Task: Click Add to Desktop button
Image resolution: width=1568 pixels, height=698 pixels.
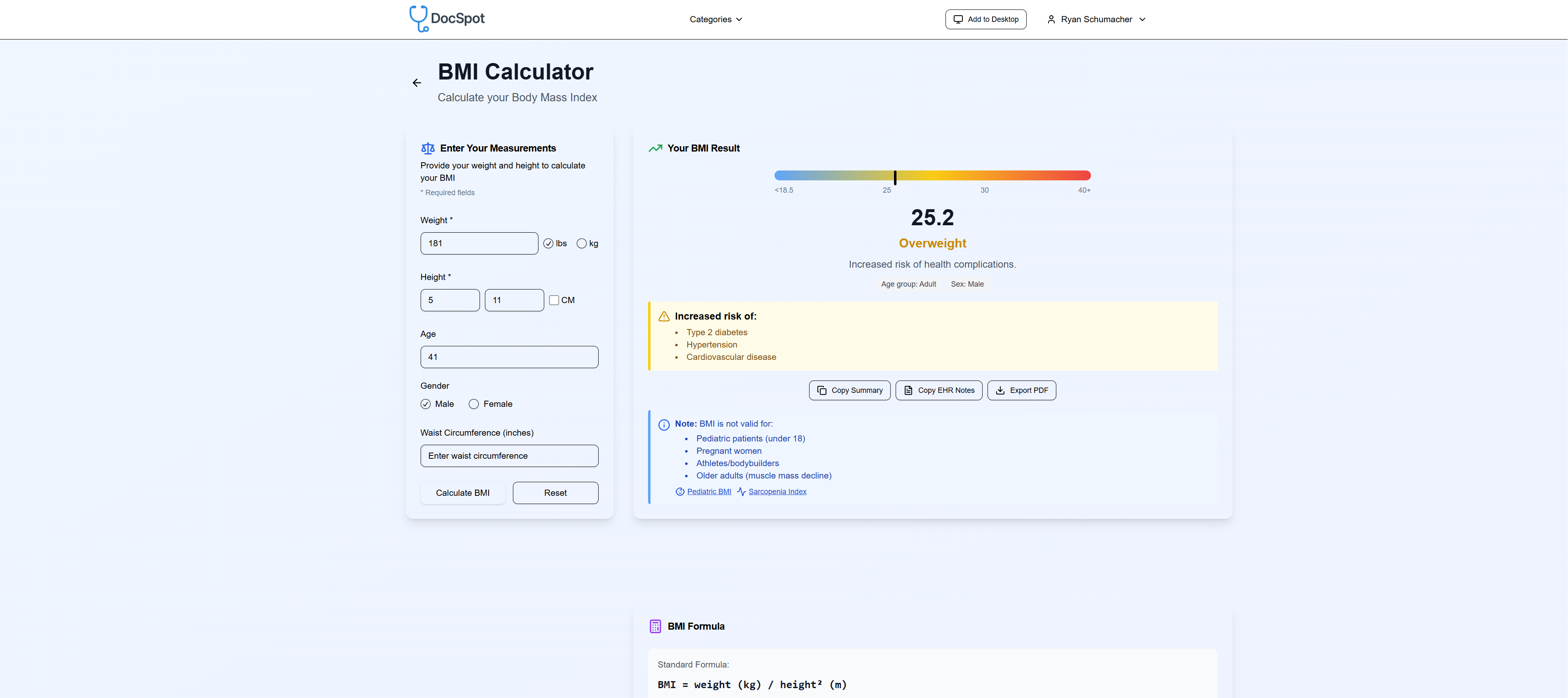Action: pos(985,19)
